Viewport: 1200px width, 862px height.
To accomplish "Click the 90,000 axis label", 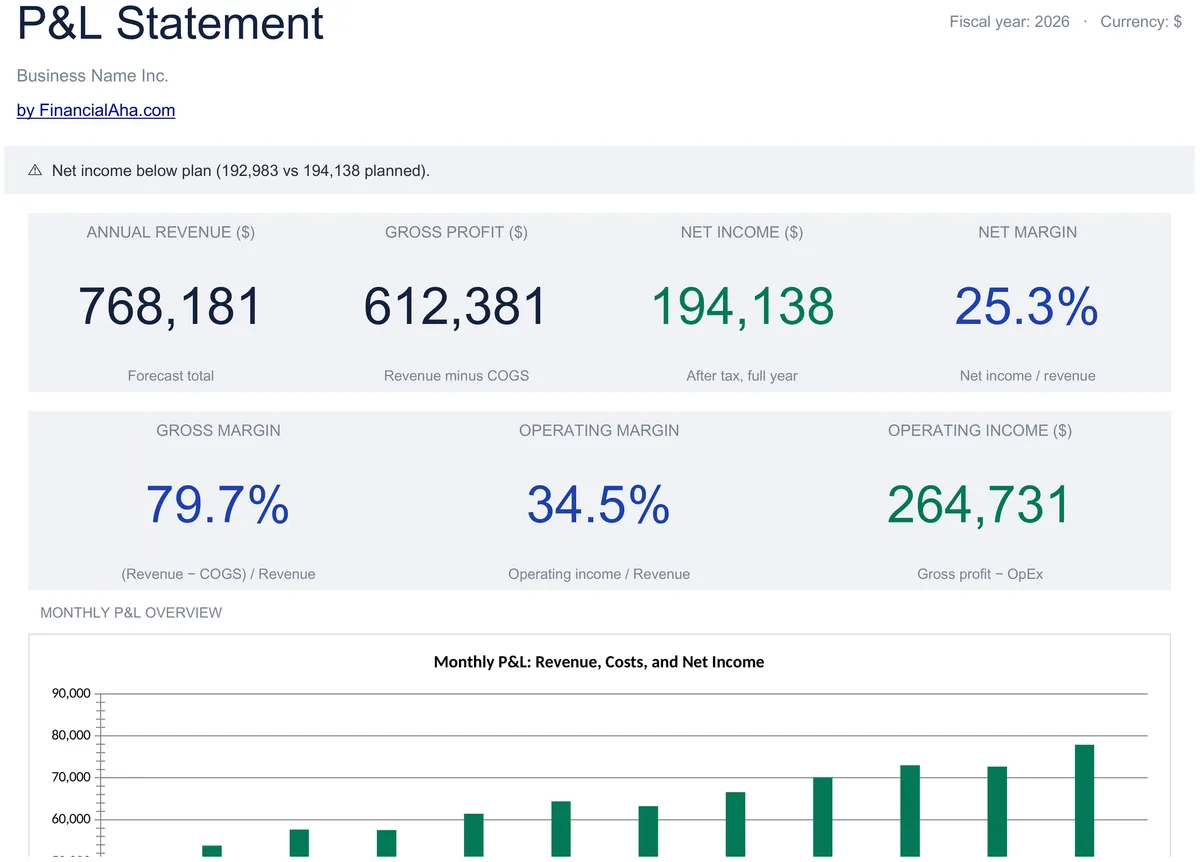I will [x=70, y=693].
